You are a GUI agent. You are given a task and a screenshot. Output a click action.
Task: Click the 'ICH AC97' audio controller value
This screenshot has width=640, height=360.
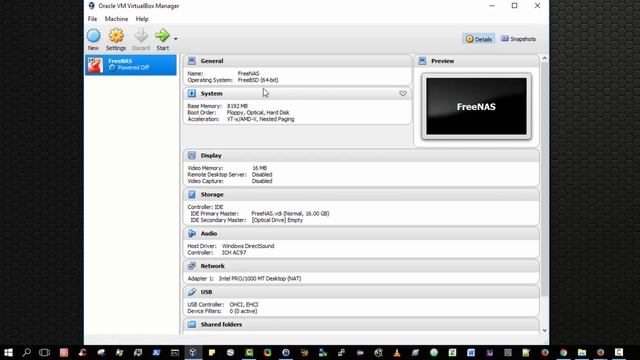click(x=234, y=253)
